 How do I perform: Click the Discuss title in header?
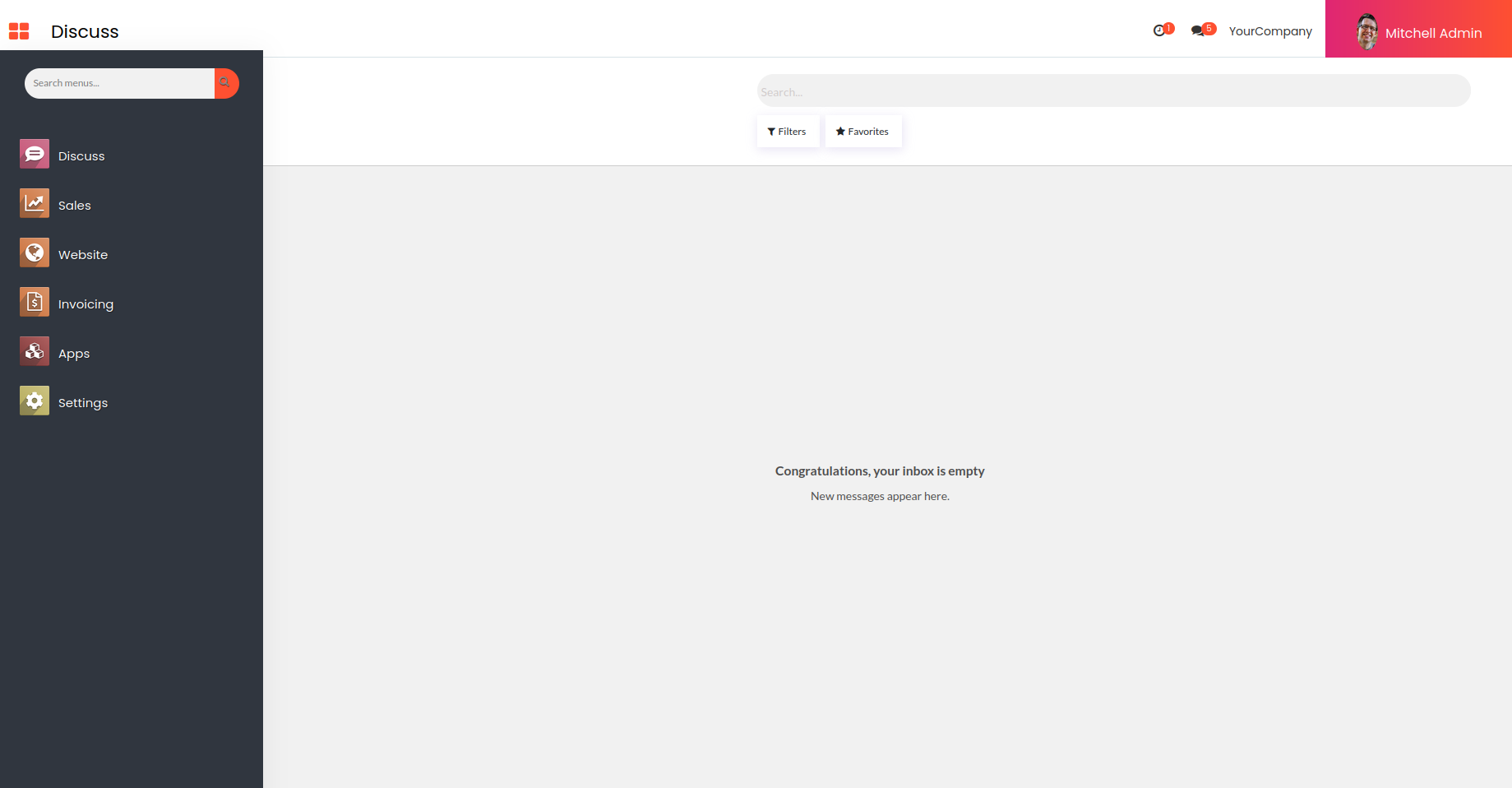pyautogui.click(x=85, y=31)
